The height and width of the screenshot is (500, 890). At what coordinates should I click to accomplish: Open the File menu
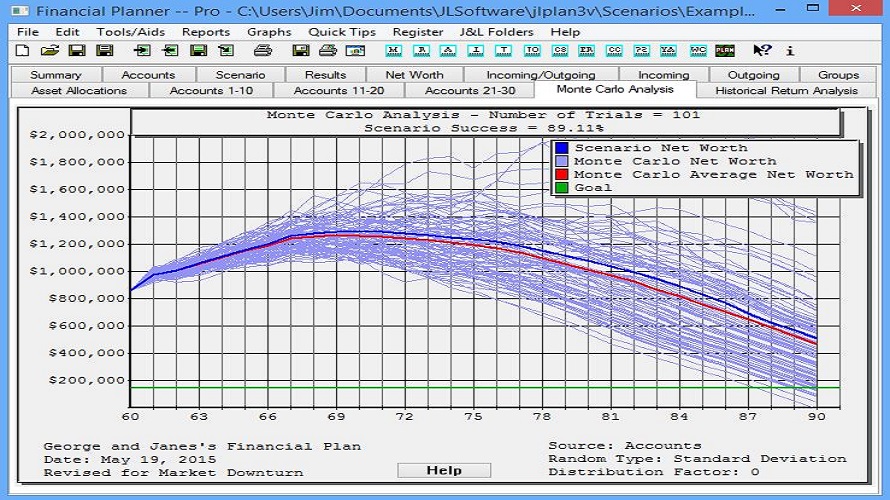pyautogui.click(x=28, y=32)
